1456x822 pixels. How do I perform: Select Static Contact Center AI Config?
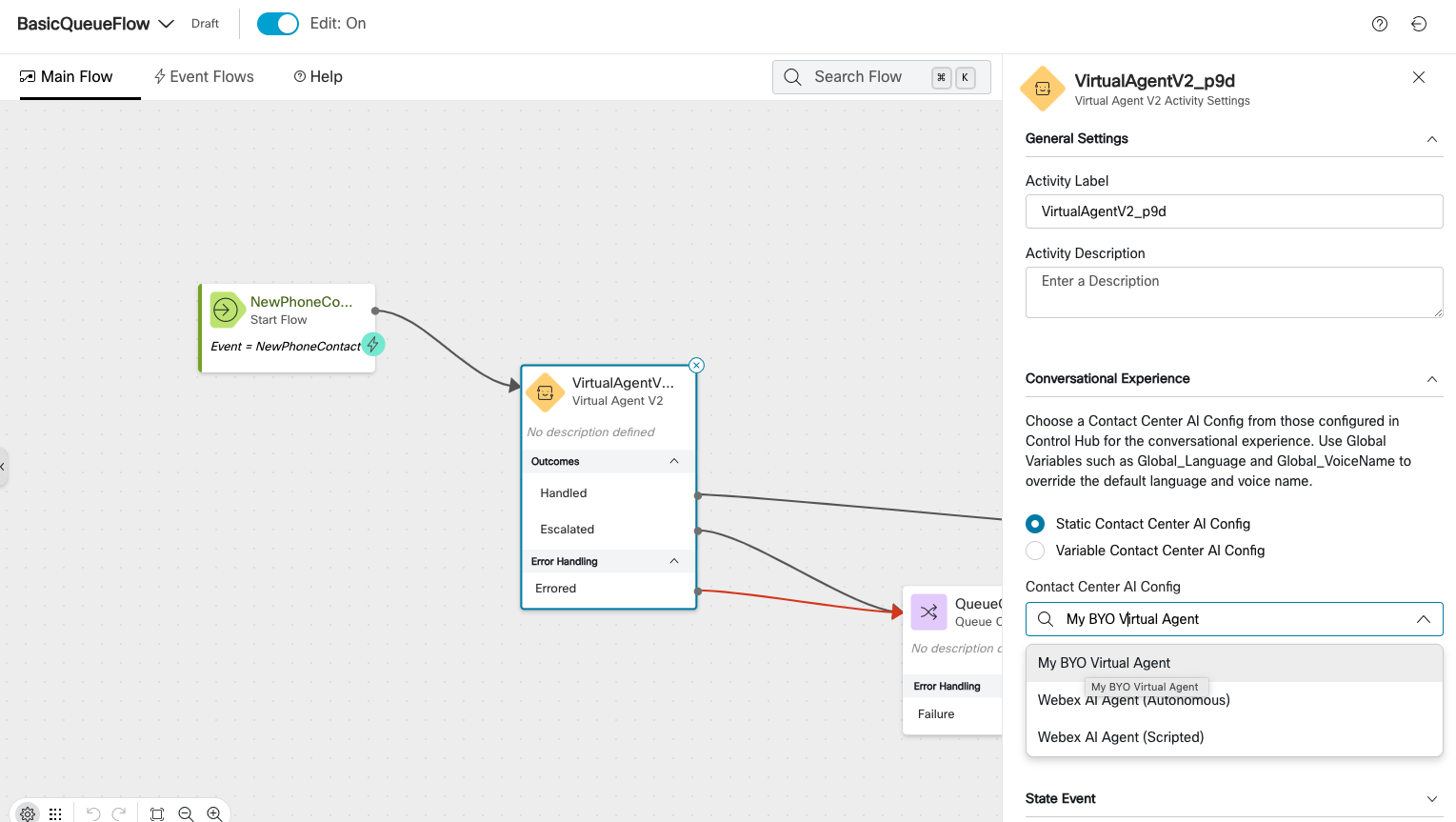point(1035,524)
